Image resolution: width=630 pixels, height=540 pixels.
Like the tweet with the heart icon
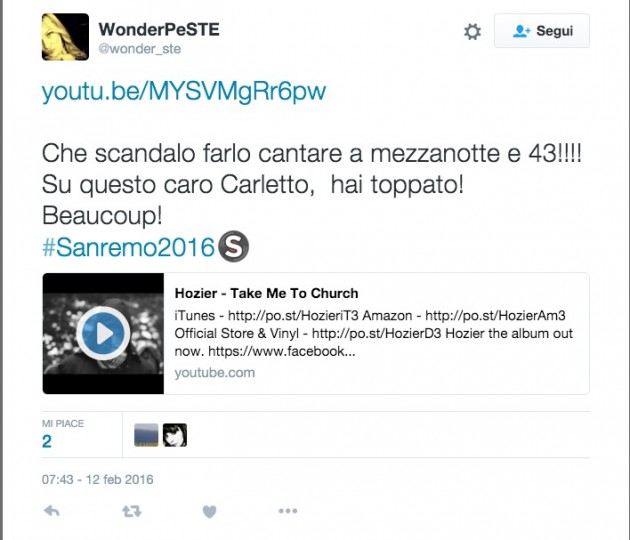[209, 511]
